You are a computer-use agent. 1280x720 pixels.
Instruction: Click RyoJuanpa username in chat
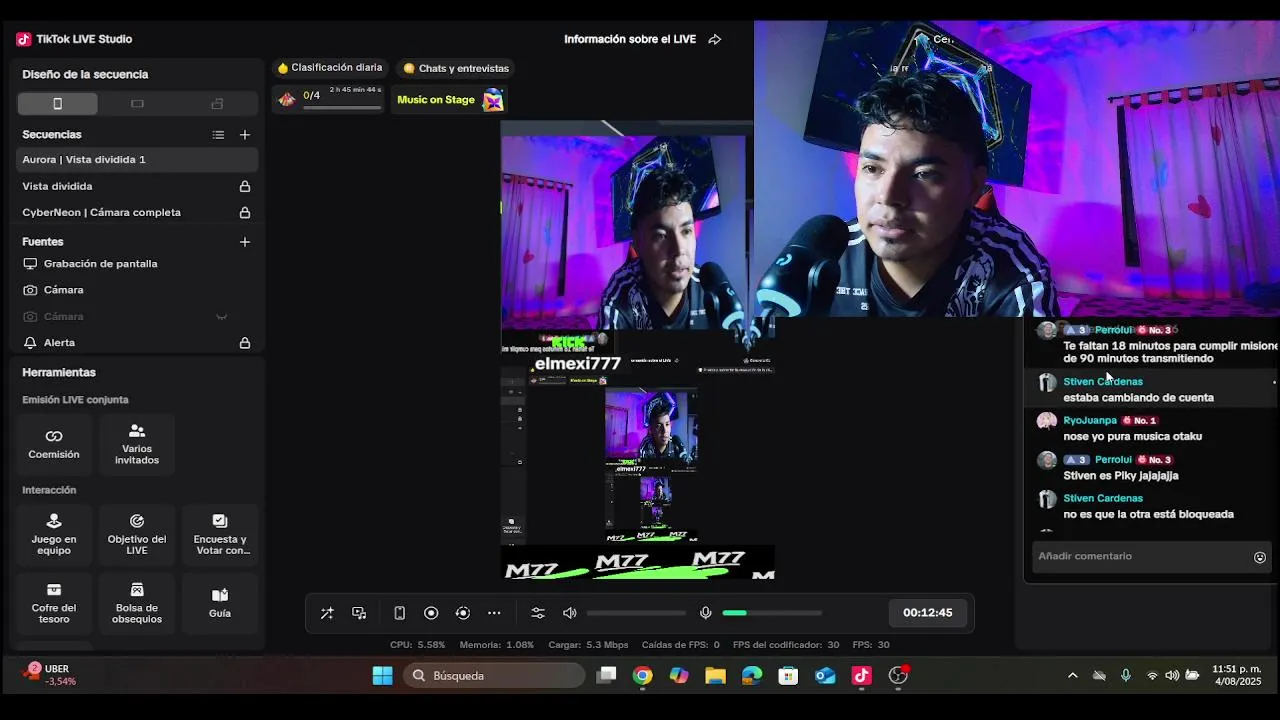pos(1089,421)
